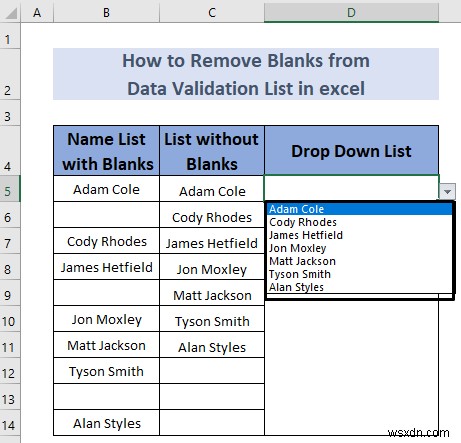Image resolution: width=461 pixels, height=443 pixels.
Task: Select cell B11 containing Matt Jackson
Action: point(106,345)
